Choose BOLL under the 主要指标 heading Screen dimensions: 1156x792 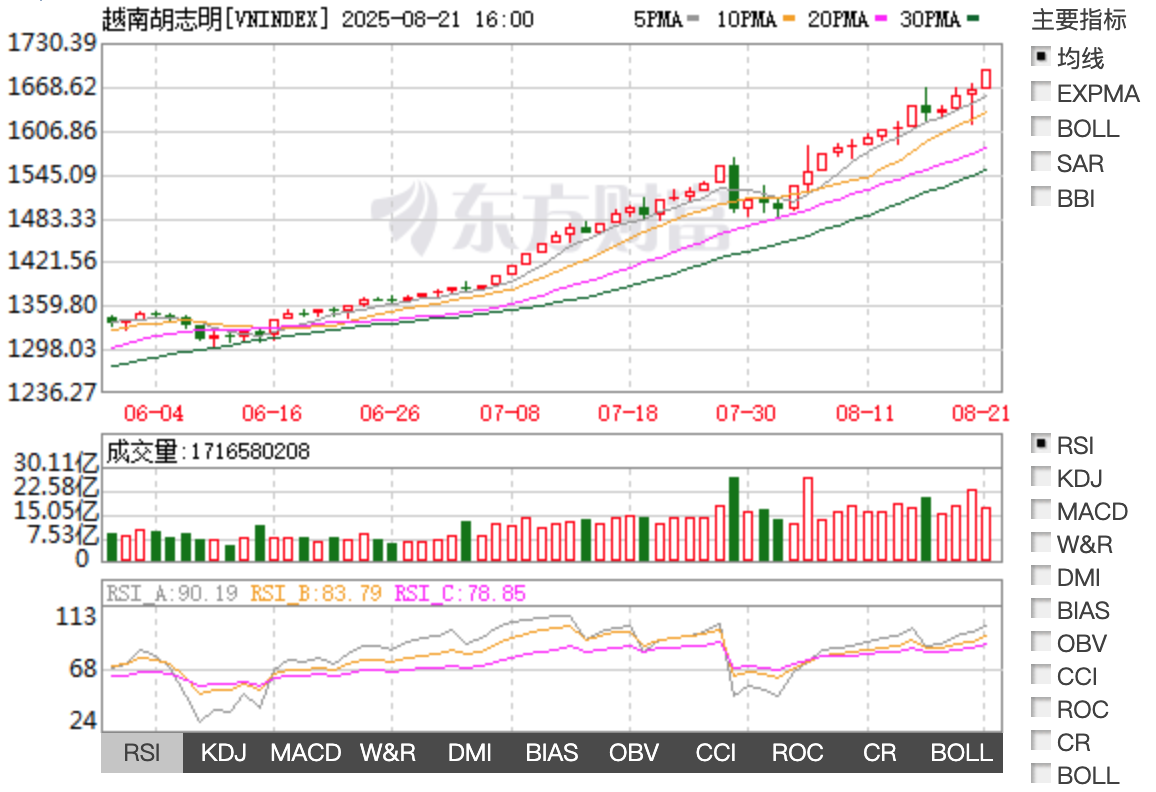[x=1041, y=128]
